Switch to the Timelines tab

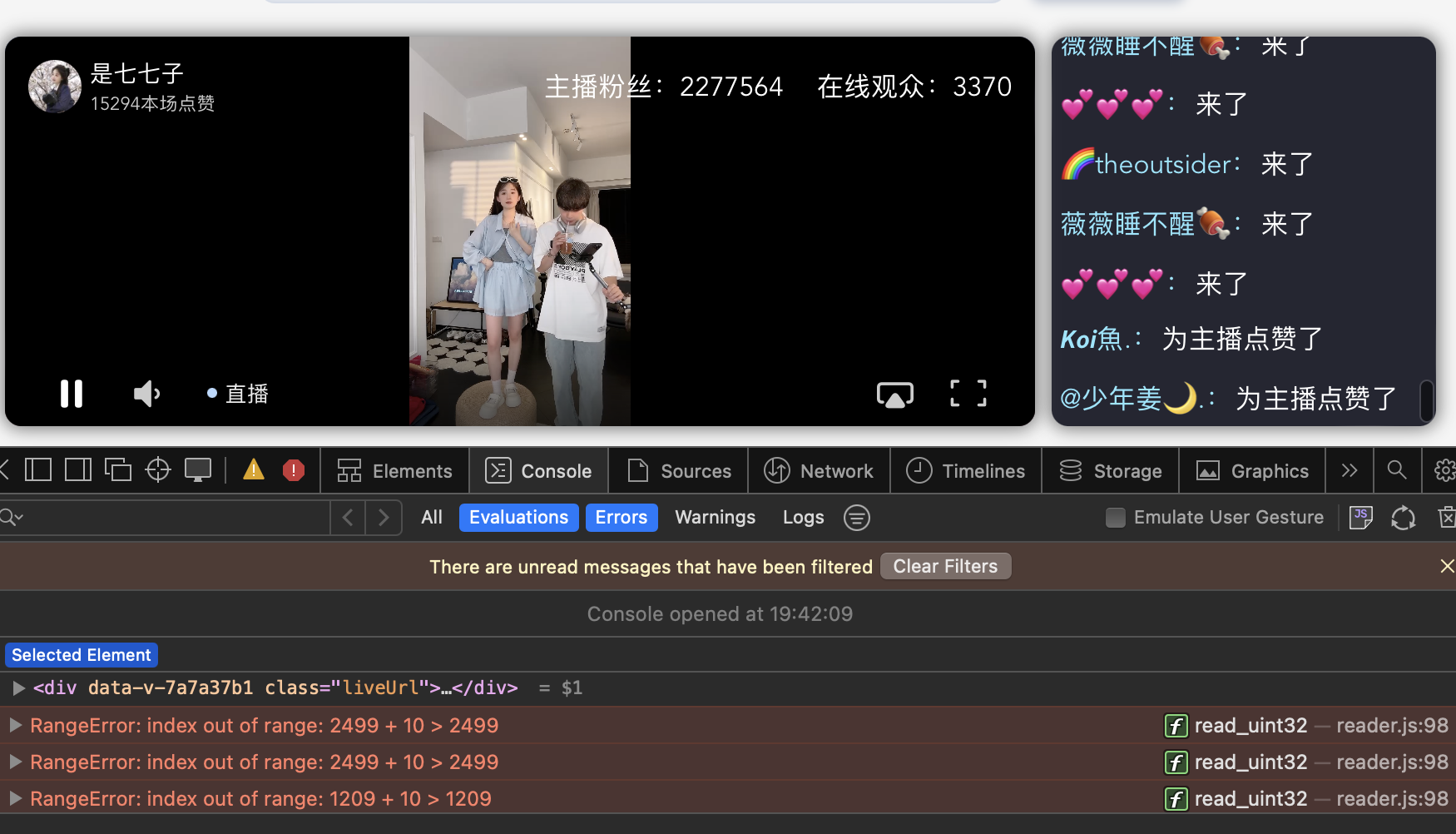(966, 470)
